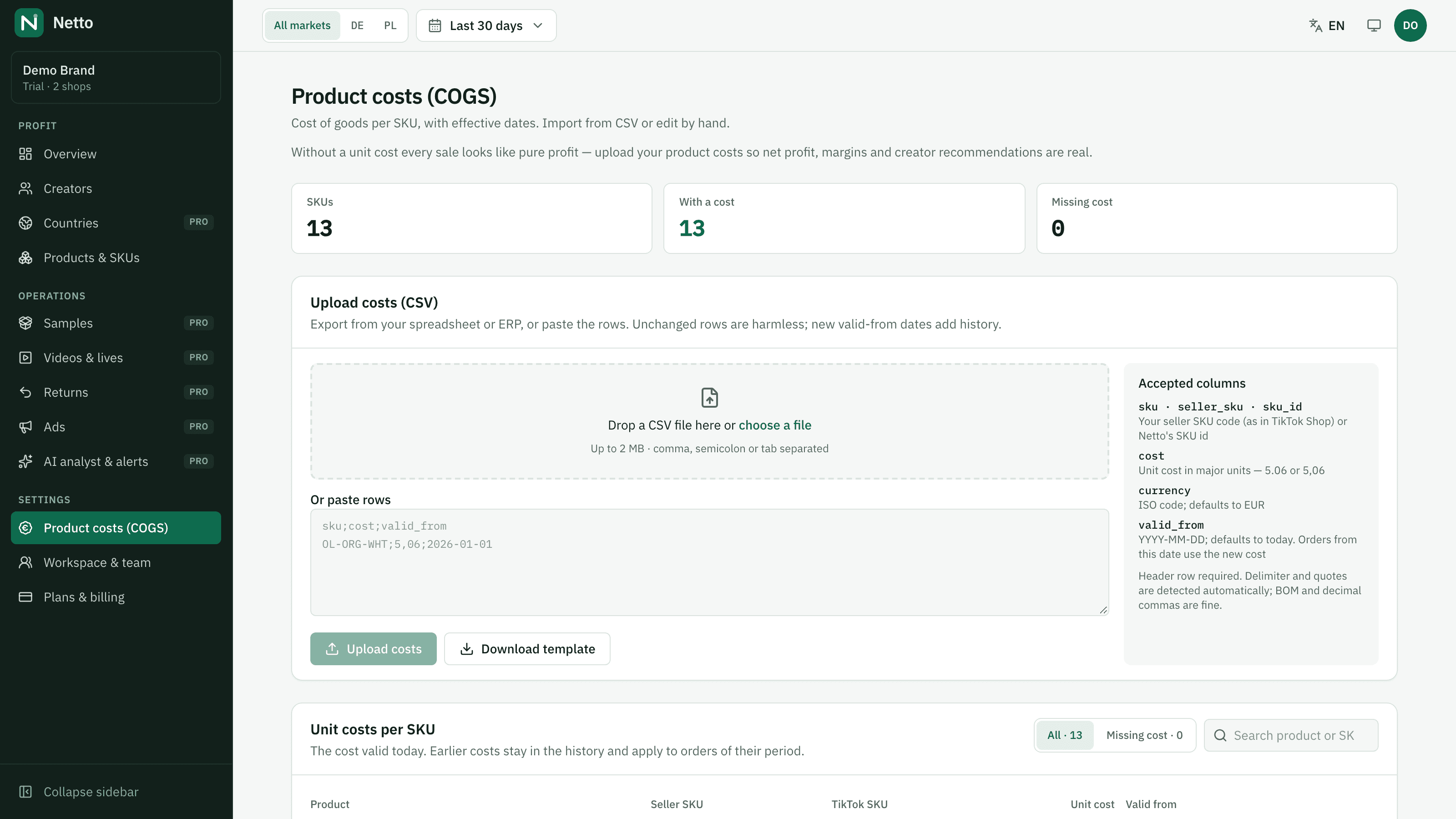Image resolution: width=1456 pixels, height=819 pixels.
Task: Filter by Missing cost 0
Action: tap(1144, 735)
